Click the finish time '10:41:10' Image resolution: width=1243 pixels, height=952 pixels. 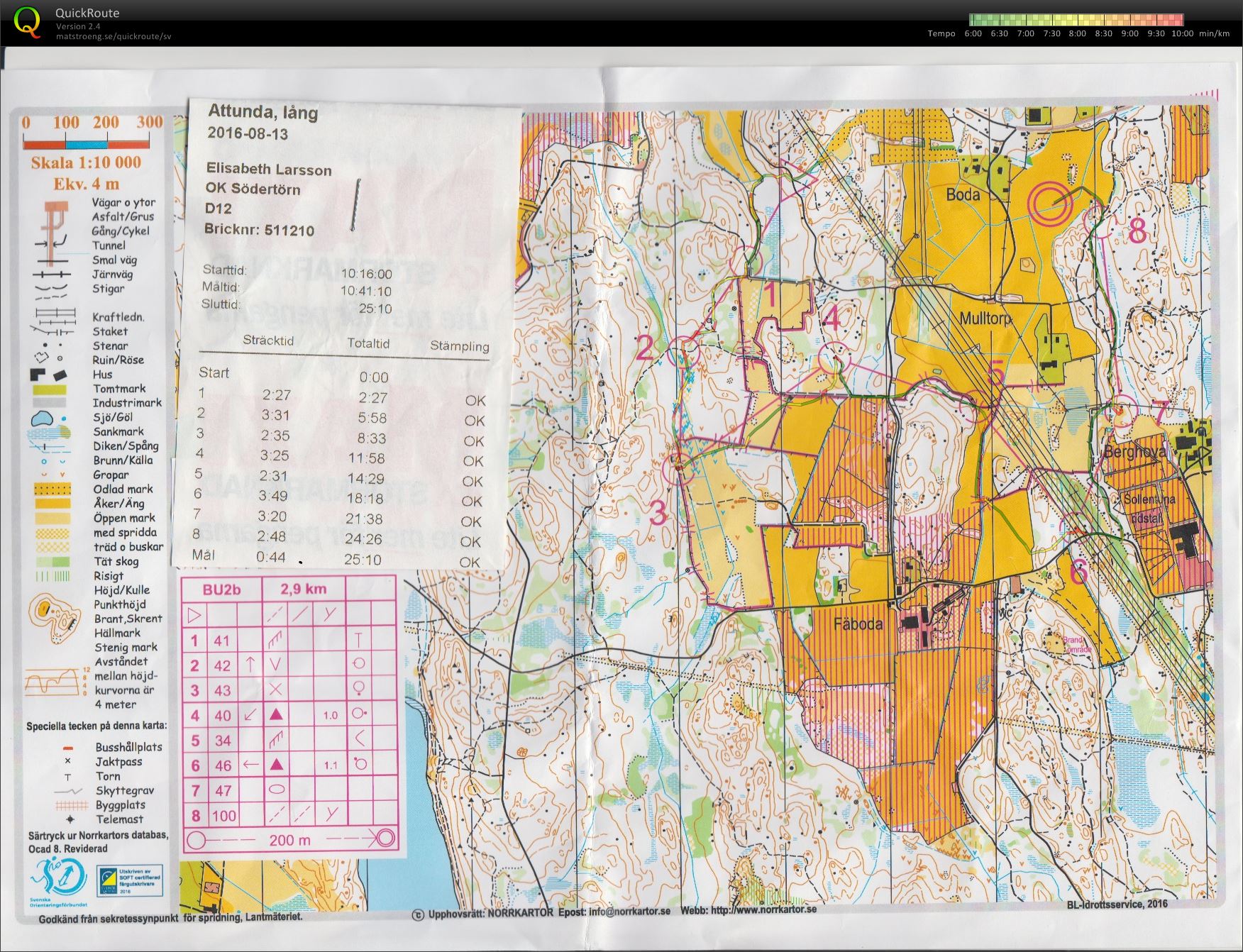point(366,291)
